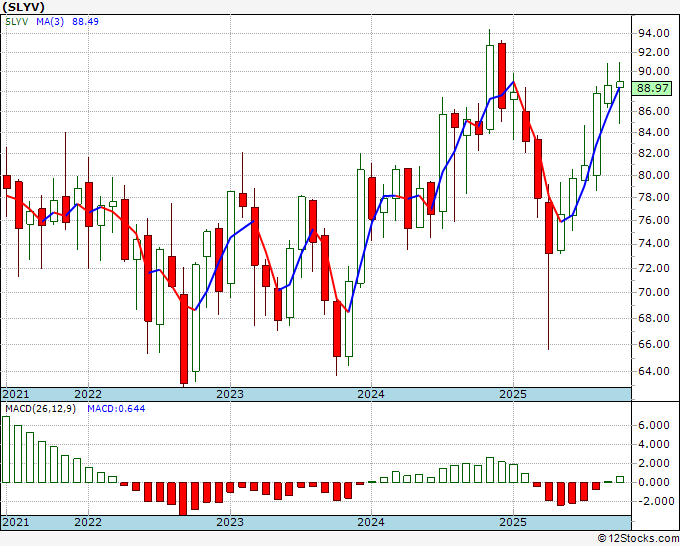Click the 2.000 MACD axis label

coord(654,464)
